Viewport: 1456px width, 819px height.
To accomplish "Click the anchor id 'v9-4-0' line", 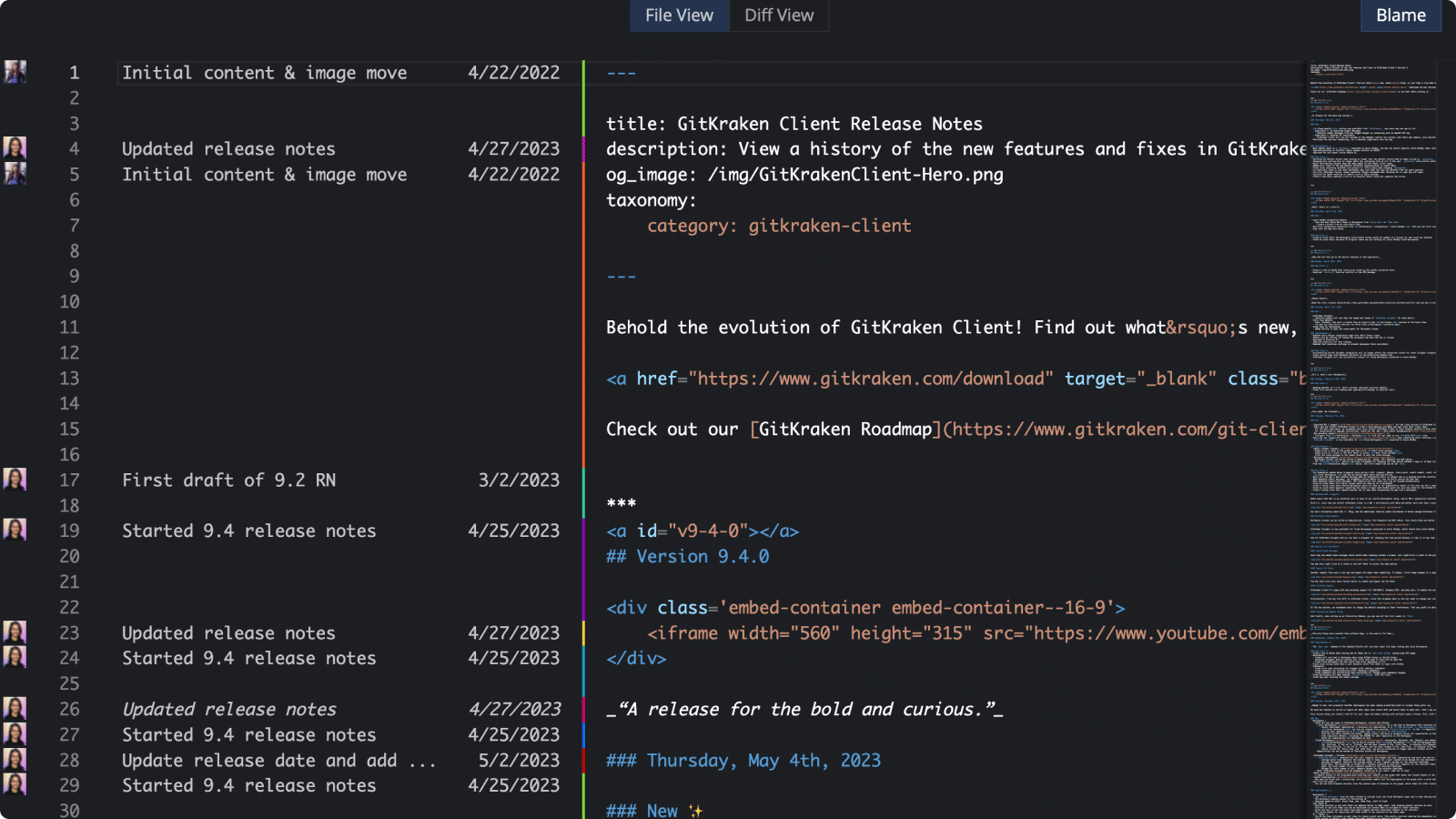I will tap(703, 531).
